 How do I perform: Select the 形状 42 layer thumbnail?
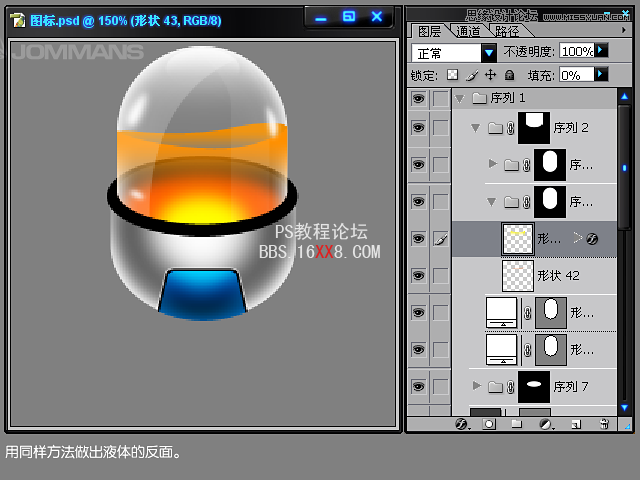click(x=517, y=275)
